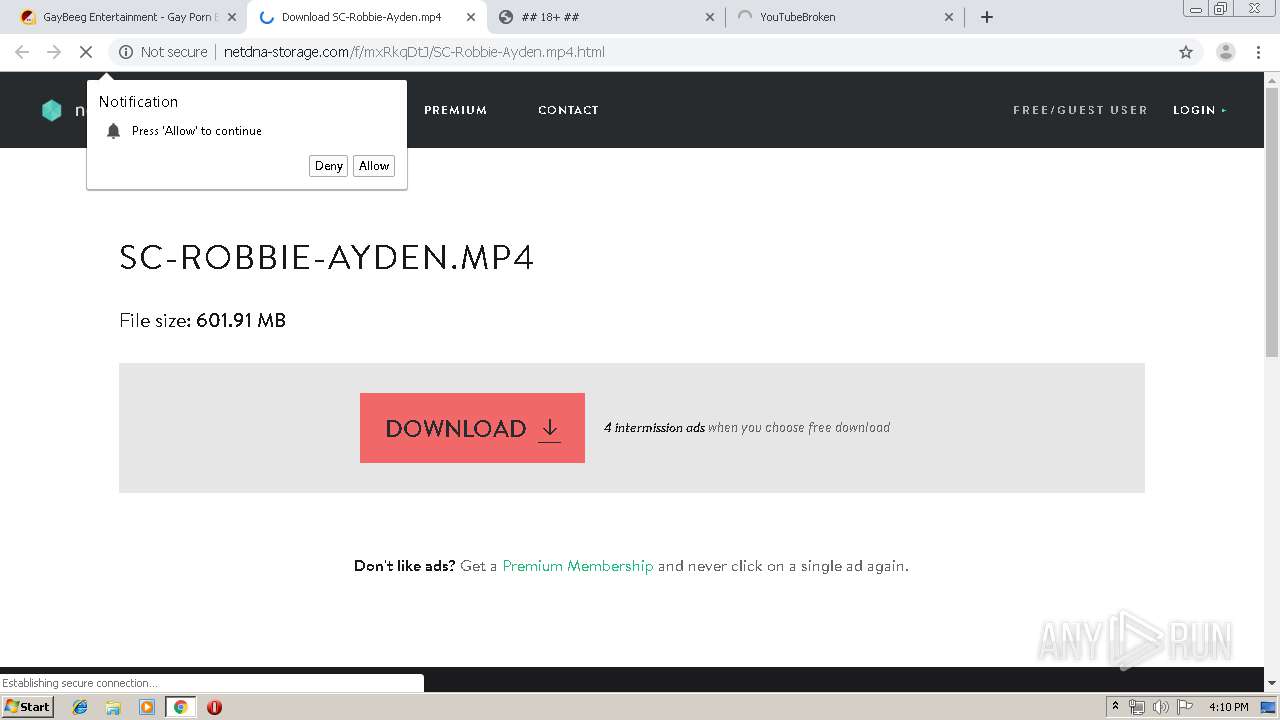Screen dimensions: 1280x720
Task: Close the Download SC-Robbie-Ayden.mp4 tab
Action: 471,17
